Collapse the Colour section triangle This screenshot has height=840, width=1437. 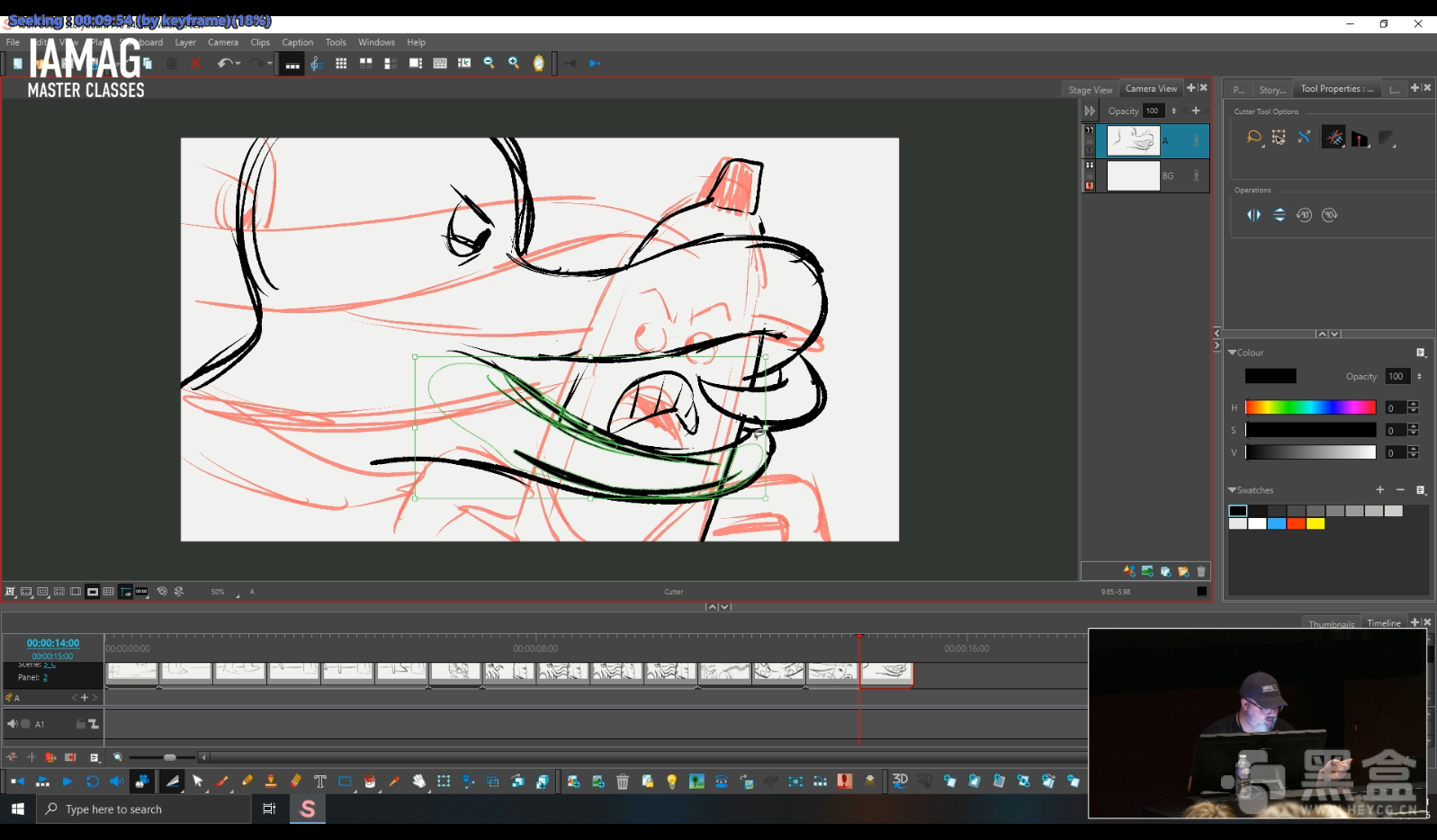pyautogui.click(x=1232, y=353)
